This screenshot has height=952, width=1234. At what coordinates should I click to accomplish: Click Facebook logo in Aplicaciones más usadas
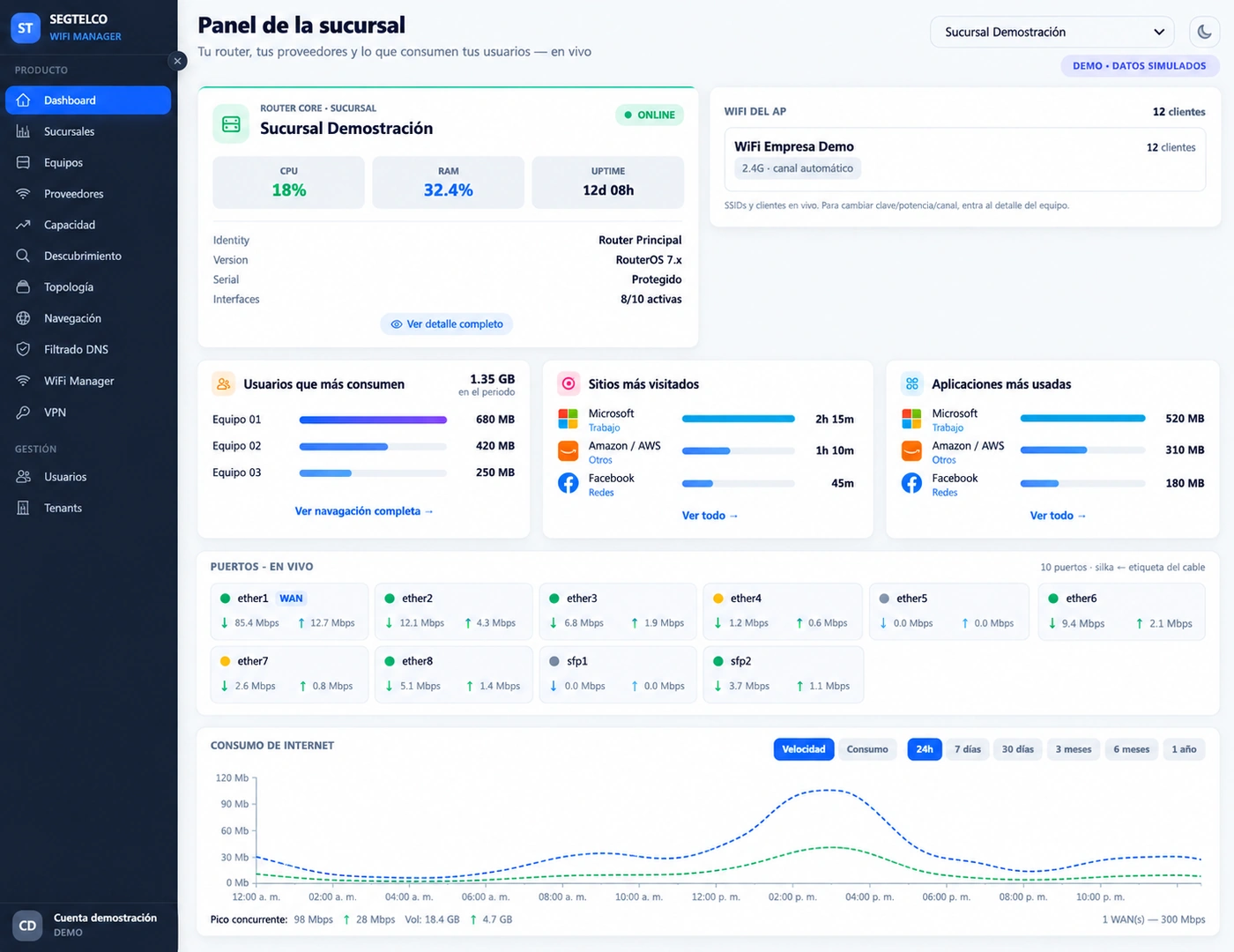[x=911, y=483]
